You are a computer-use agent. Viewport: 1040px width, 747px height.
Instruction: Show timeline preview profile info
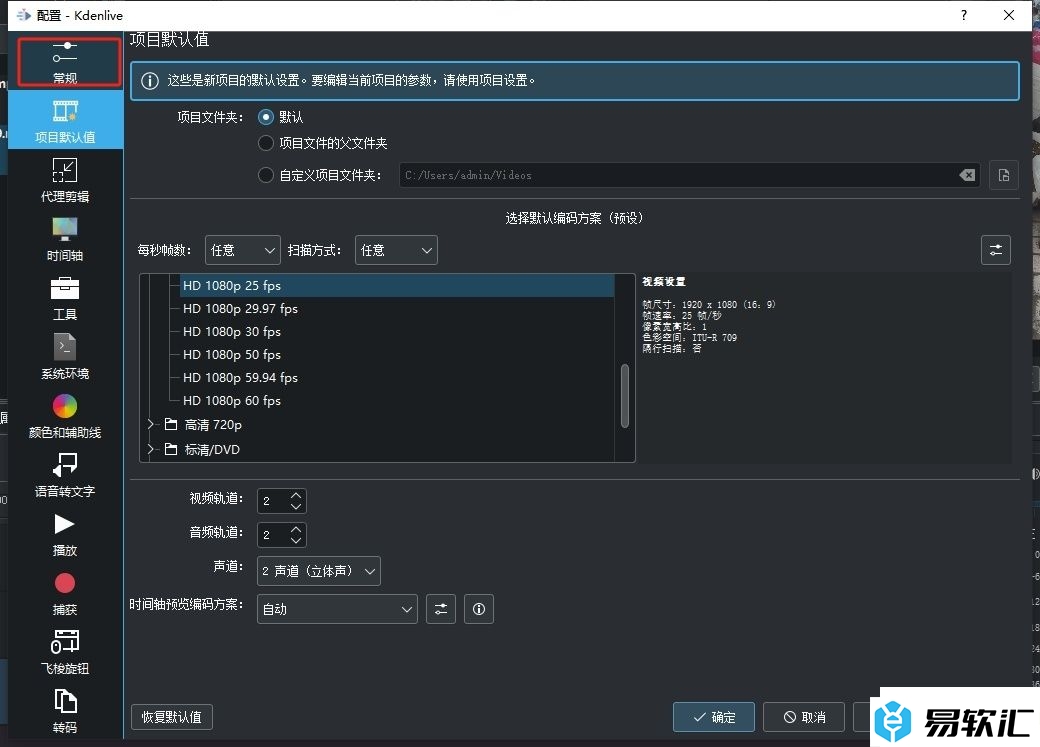coord(479,609)
